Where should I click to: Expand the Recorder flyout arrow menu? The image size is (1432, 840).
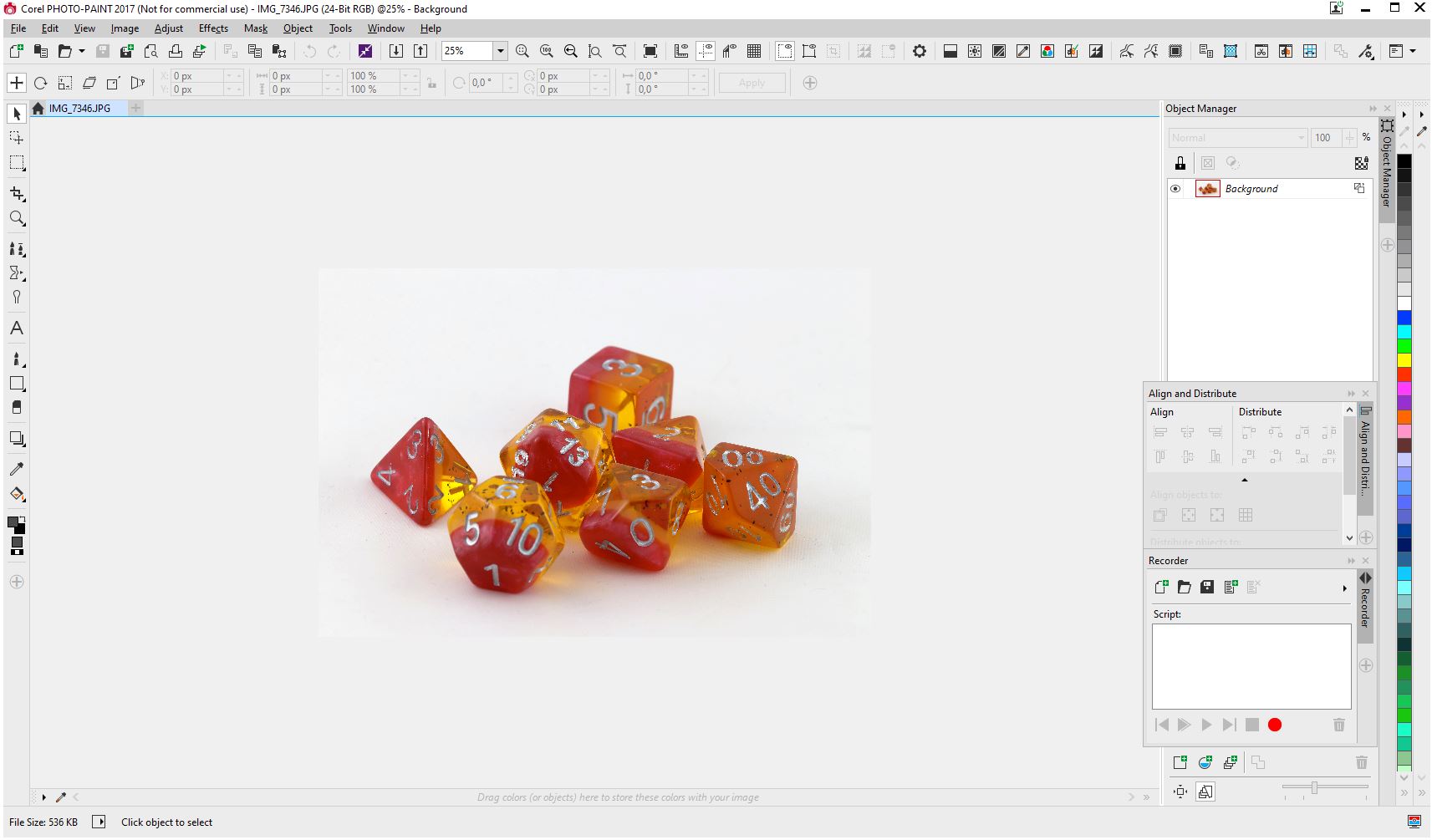click(1345, 588)
